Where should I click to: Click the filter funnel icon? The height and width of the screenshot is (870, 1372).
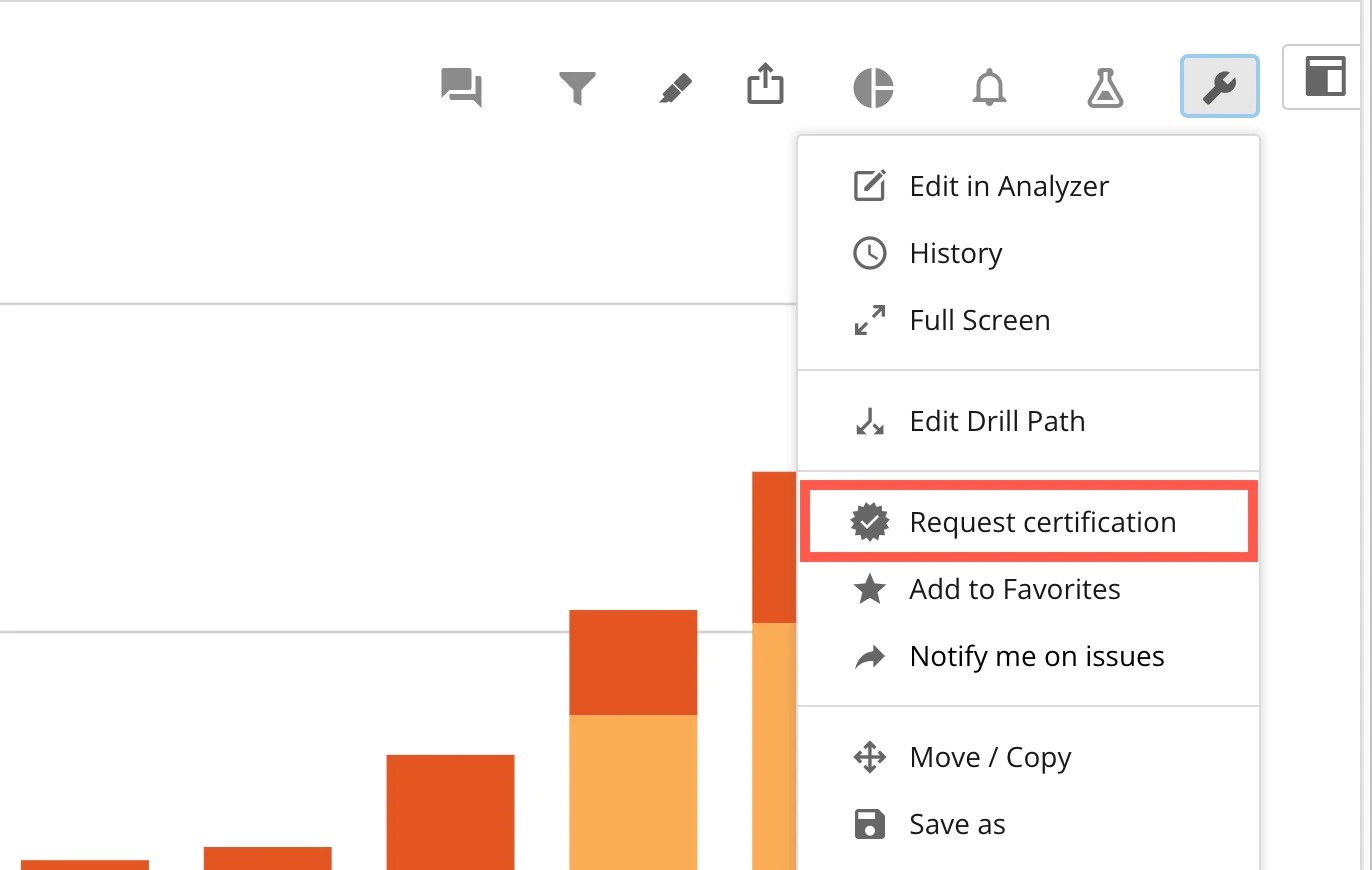tap(577, 88)
